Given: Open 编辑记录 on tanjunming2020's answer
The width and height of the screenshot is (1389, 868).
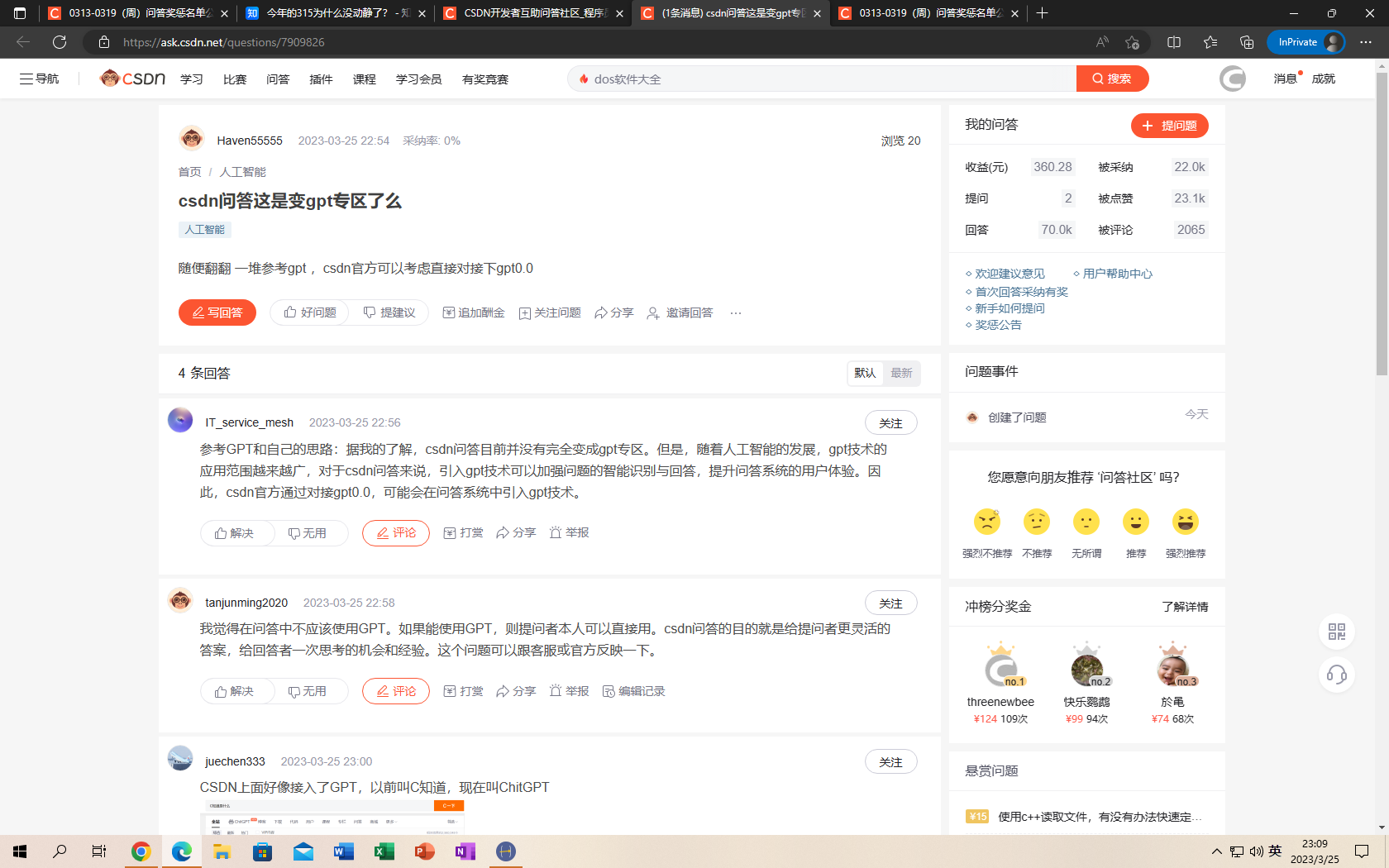Looking at the screenshot, I should point(634,691).
